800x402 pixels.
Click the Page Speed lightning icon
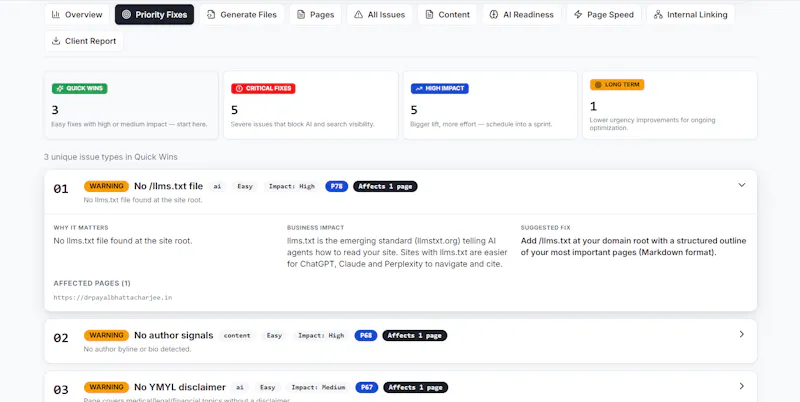578,15
